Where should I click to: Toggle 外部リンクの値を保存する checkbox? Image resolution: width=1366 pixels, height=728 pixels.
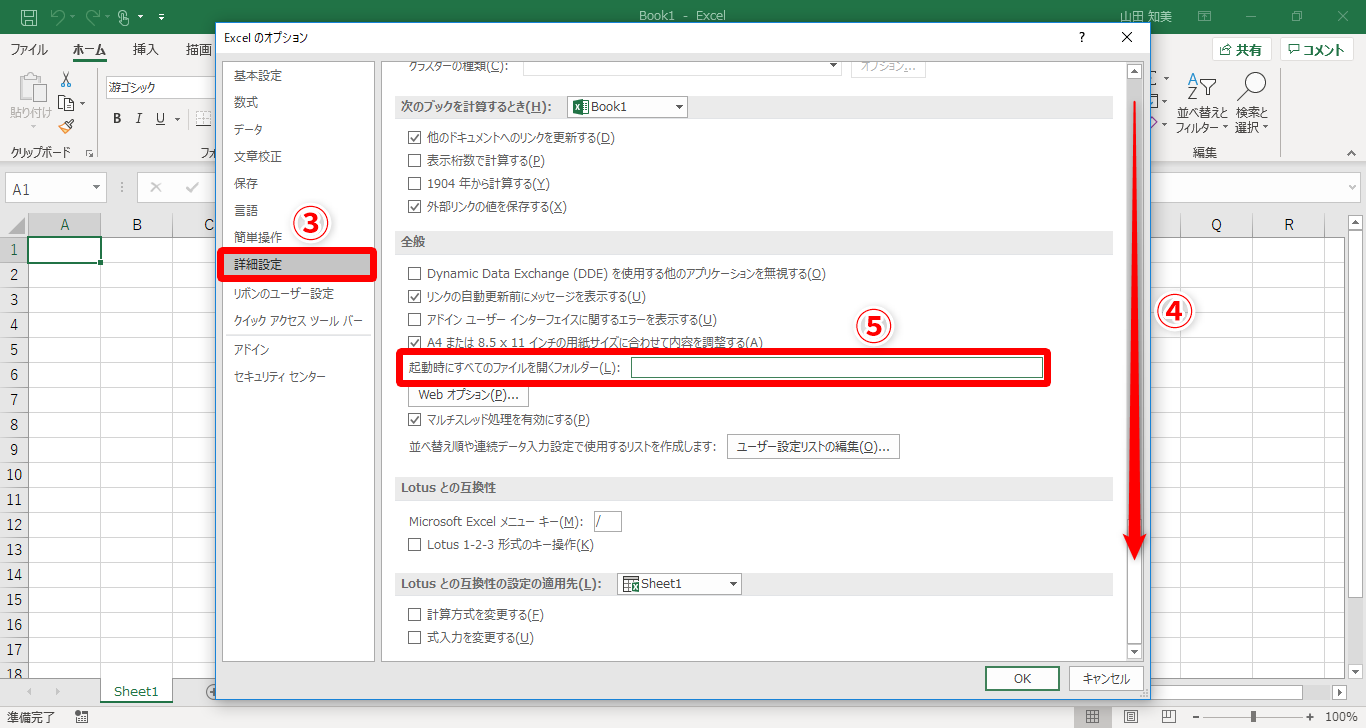coord(415,207)
